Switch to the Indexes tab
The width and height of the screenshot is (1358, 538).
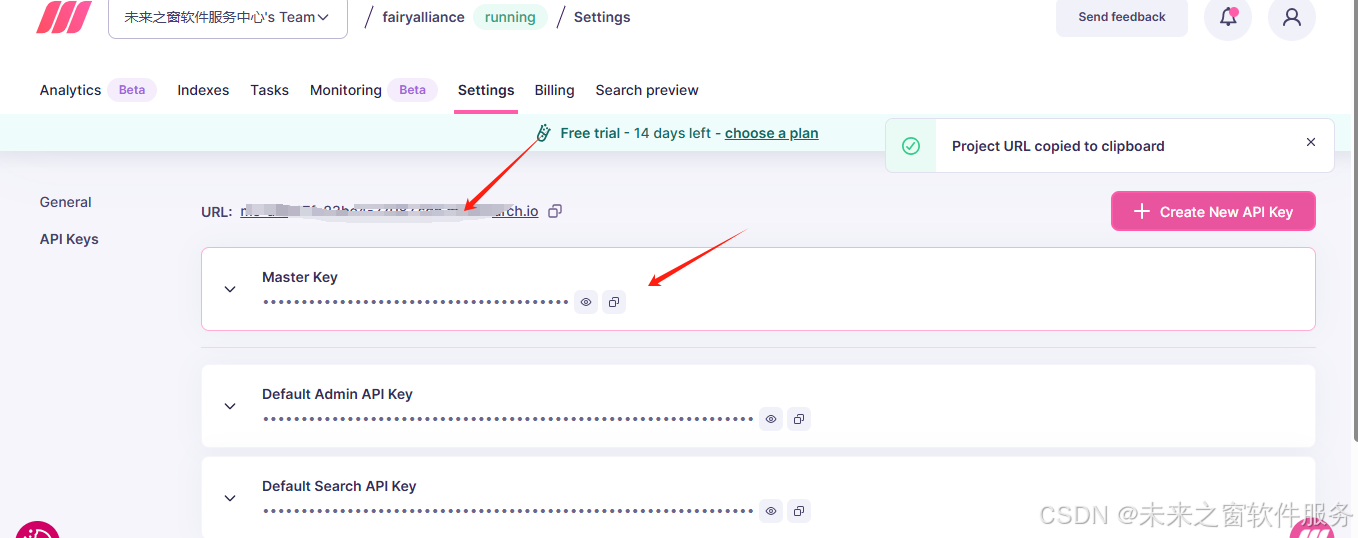click(203, 90)
